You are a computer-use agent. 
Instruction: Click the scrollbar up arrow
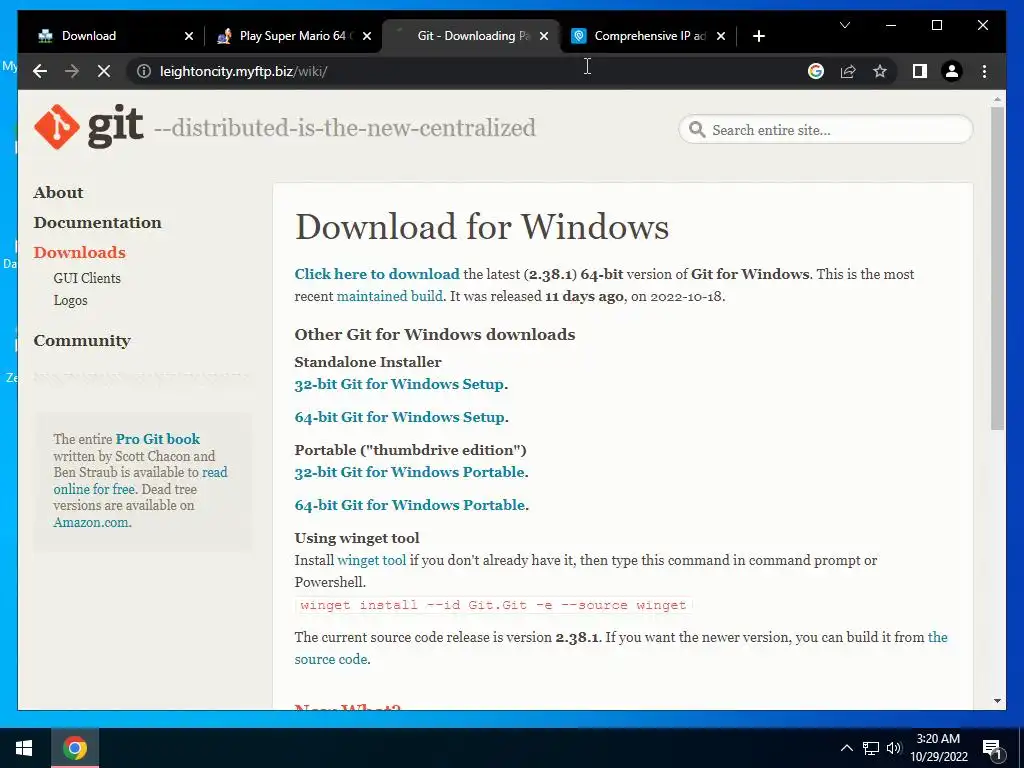(x=997, y=100)
